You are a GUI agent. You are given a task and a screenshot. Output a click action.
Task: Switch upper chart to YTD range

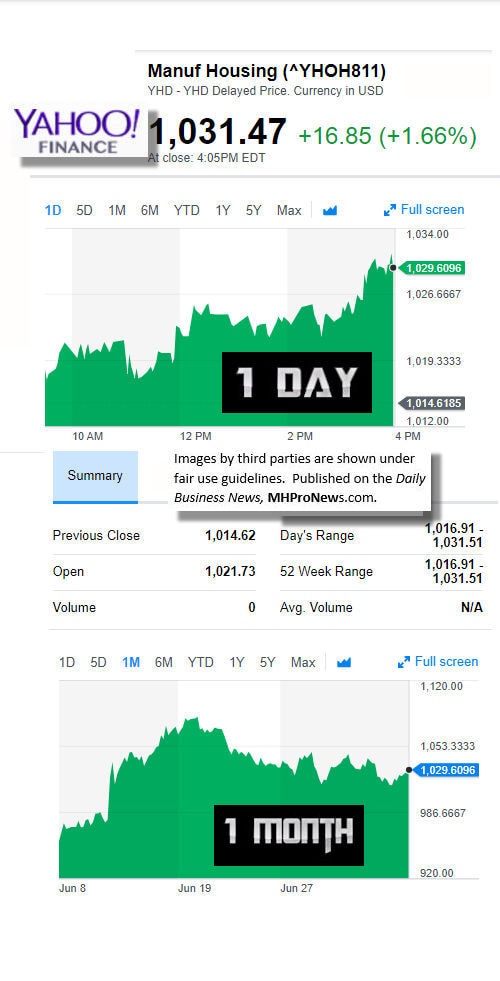[x=186, y=211]
